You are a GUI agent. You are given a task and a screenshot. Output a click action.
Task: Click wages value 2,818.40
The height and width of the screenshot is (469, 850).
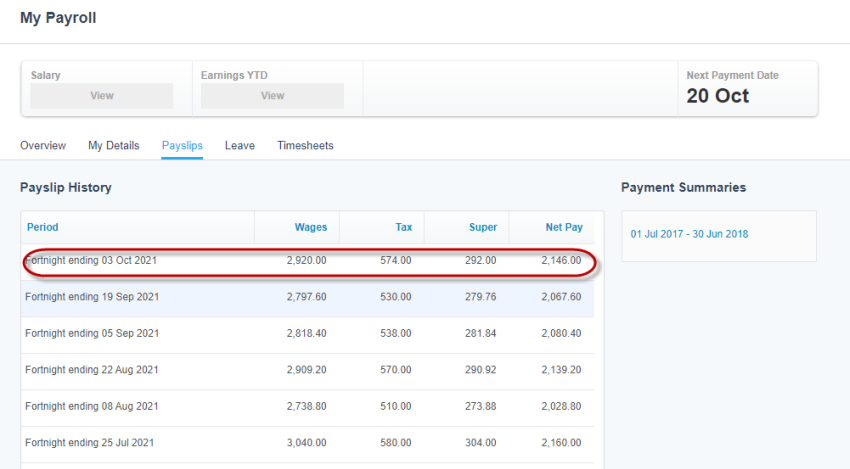306,333
